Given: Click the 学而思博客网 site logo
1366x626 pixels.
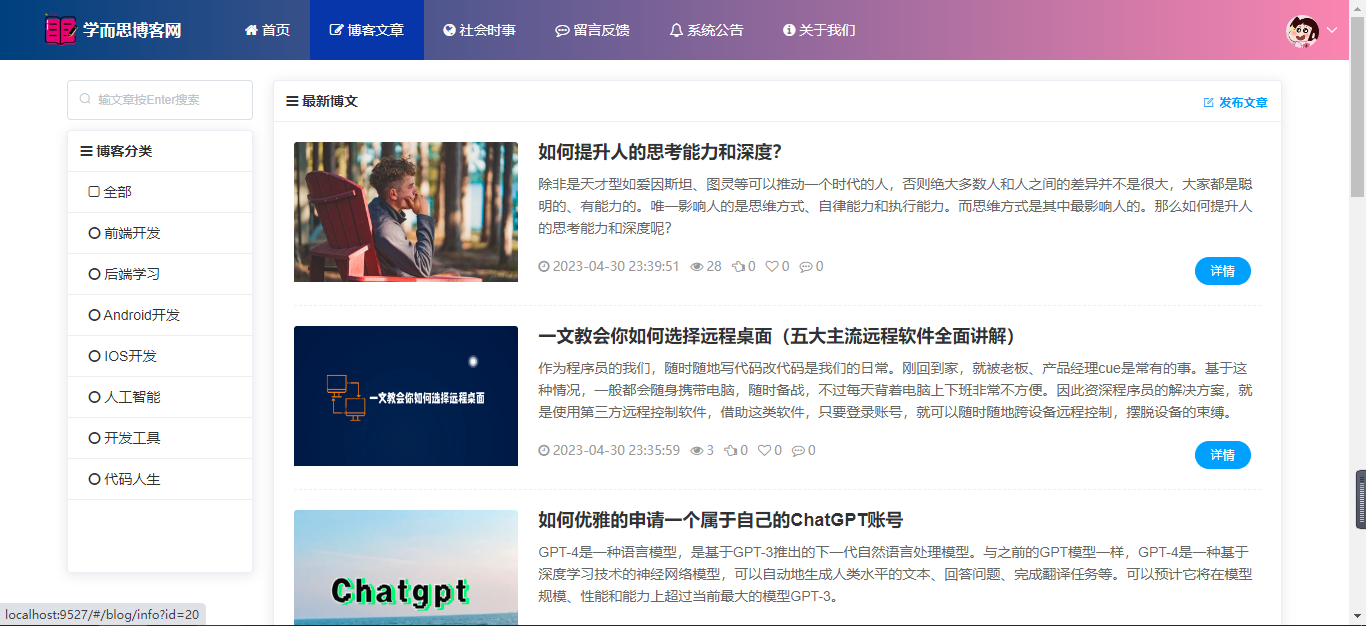Looking at the screenshot, I should [x=113, y=30].
